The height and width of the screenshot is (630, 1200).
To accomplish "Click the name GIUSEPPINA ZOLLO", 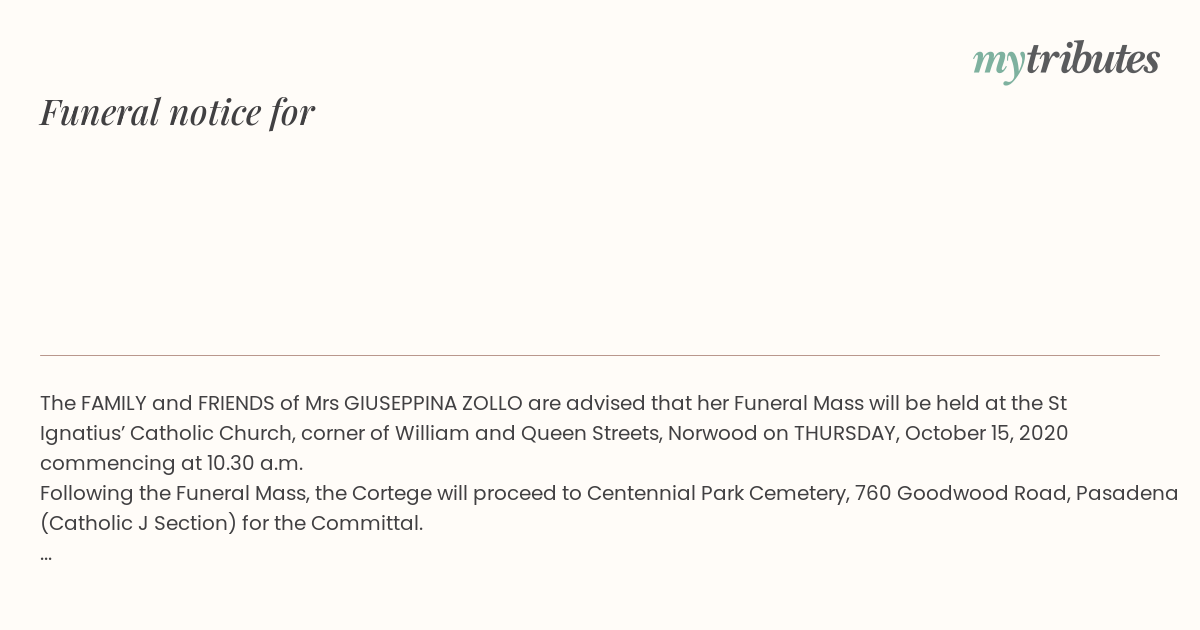I will pyautogui.click(x=433, y=403).
